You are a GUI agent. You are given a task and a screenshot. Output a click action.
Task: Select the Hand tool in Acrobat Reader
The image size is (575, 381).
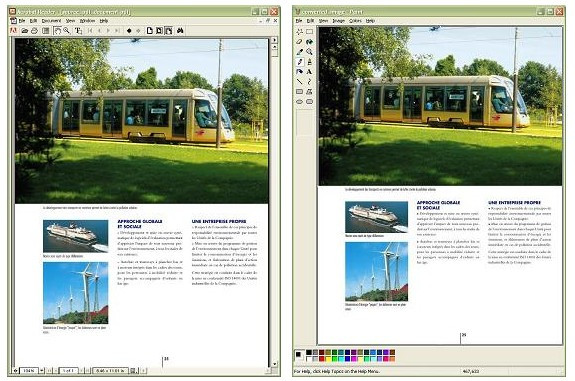(58, 31)
